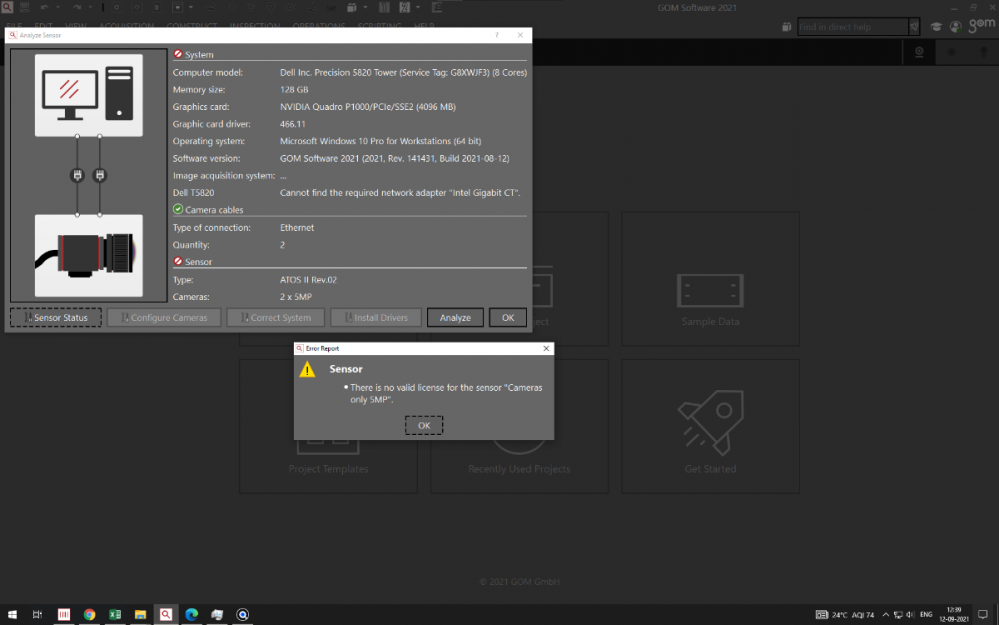Viewport: 999px width, 625px height.
Task: Click the Find in direct help field
Action: 852,27
